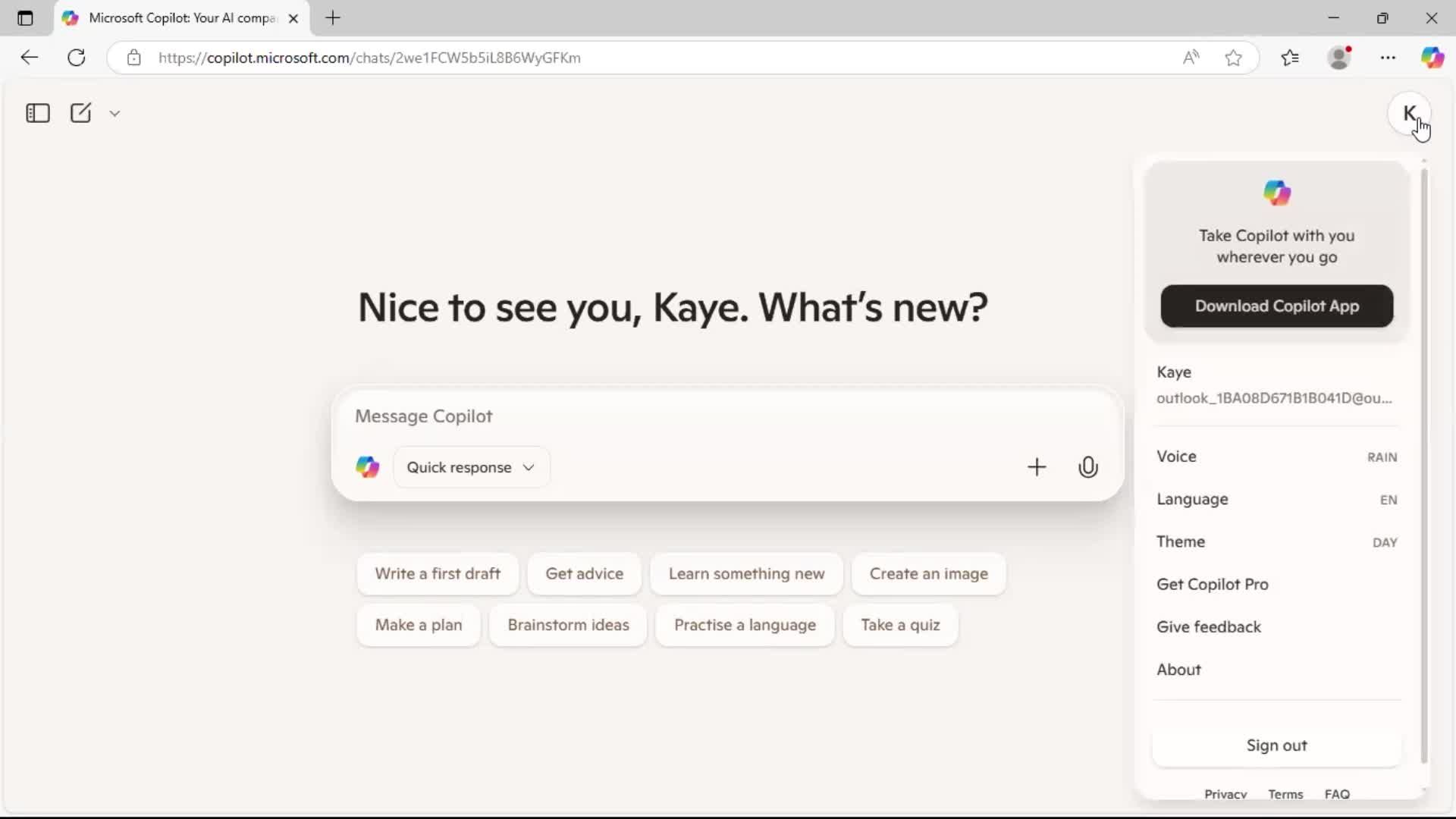Image resolution: width=1456 pixels, height=819 pixels.
Task: Click the plus attach icon in message box
Action: [x=1036, y=467]
